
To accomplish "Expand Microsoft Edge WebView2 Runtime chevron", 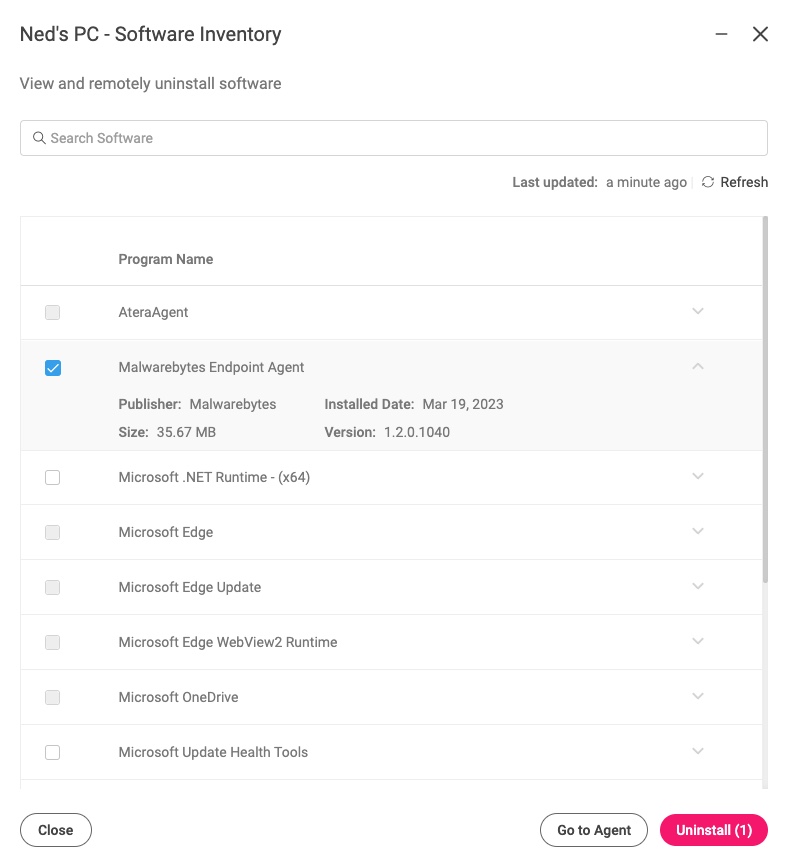I will point(698,641).
